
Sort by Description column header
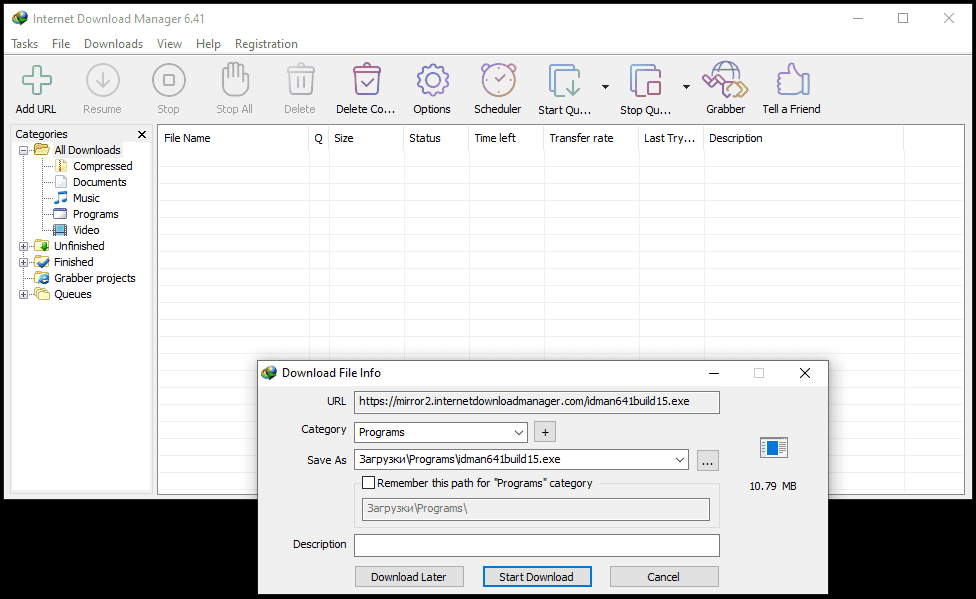pos(804,138)
